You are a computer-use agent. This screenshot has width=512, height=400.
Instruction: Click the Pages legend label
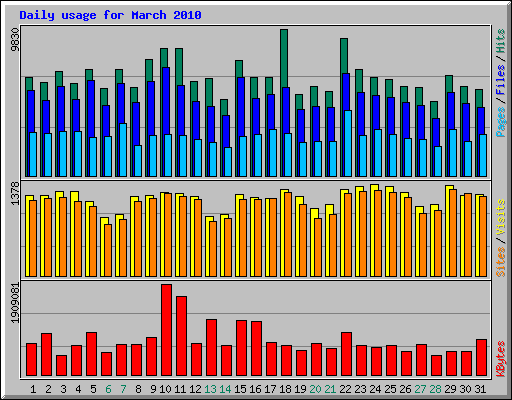tap(501, 122)
